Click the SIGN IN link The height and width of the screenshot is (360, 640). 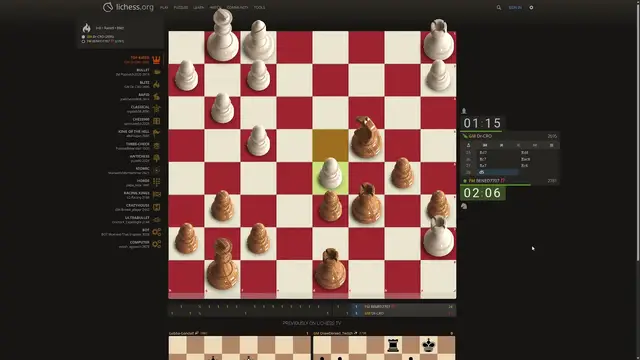[515, 7]
